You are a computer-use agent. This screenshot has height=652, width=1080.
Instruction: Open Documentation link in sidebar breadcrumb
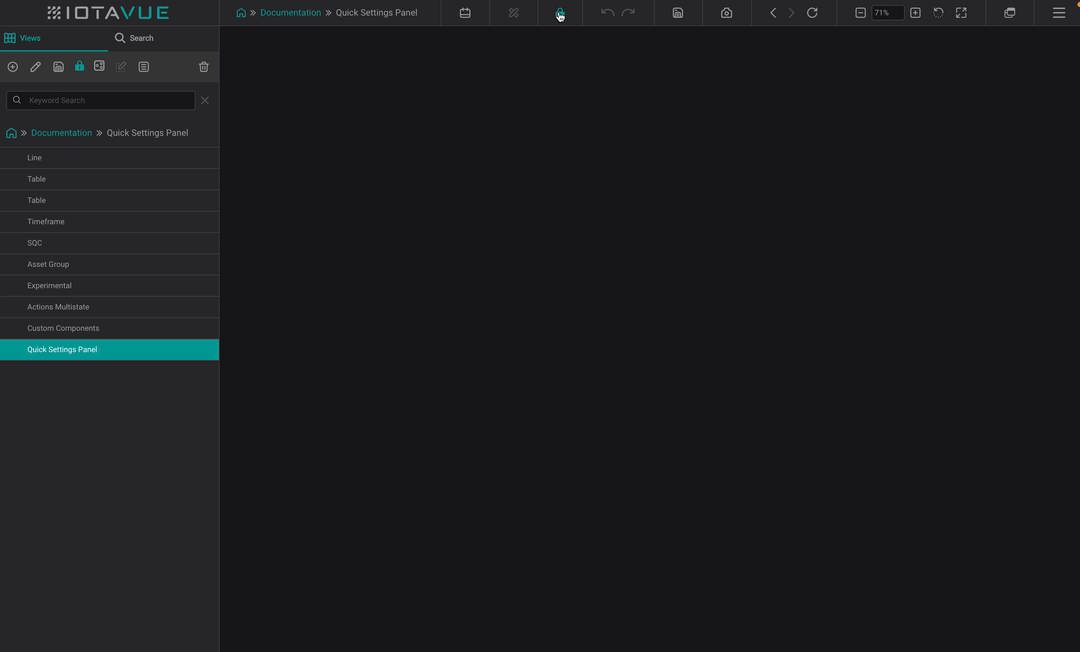click(61, 133)
